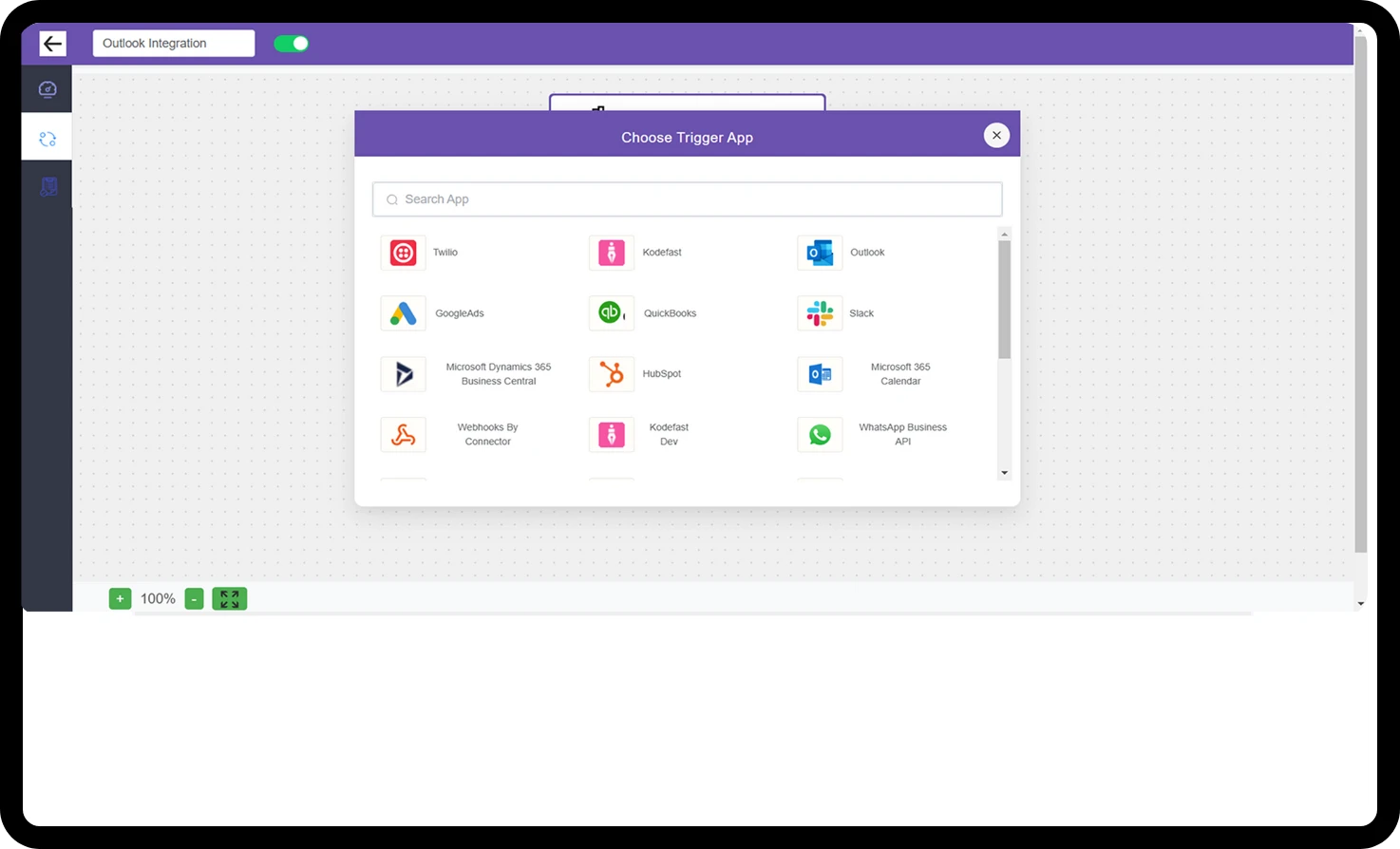
Task: Click the Webhooks By Connector label
Action: [488, 435]
